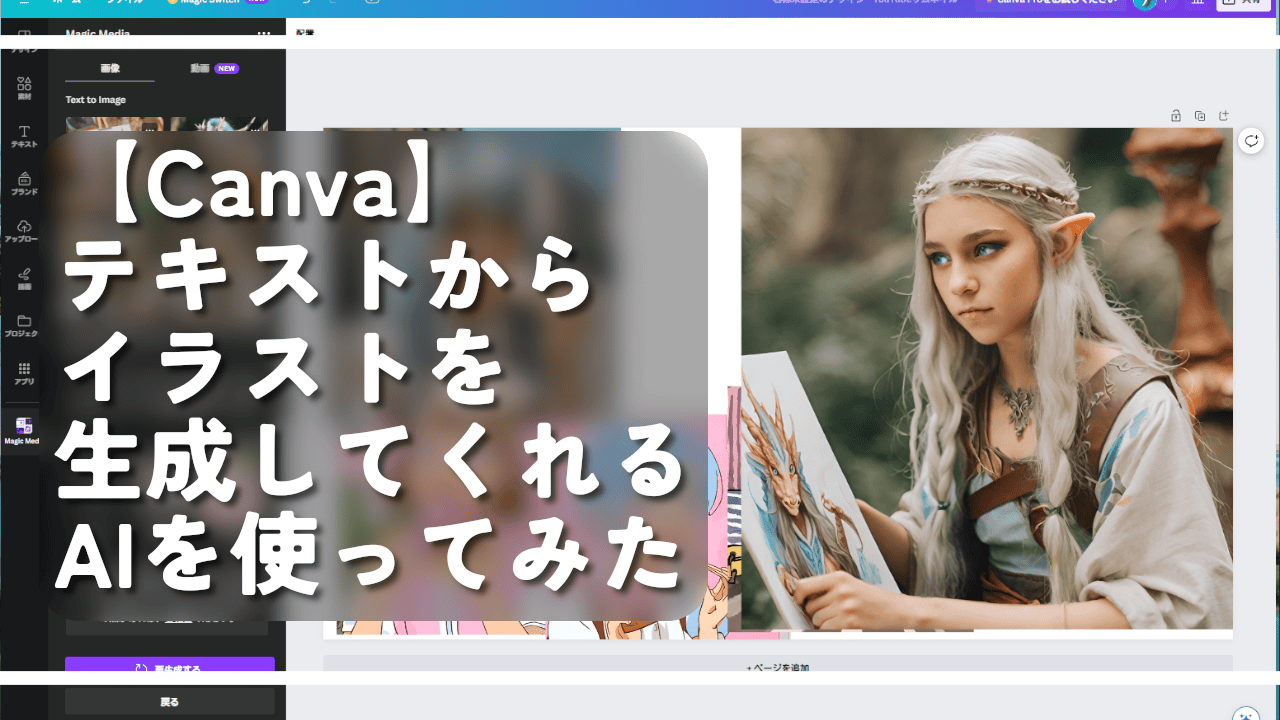Switch to the 画像 (Image) tab
Screen dimensions: 1280x720
[x=110, y=68]
